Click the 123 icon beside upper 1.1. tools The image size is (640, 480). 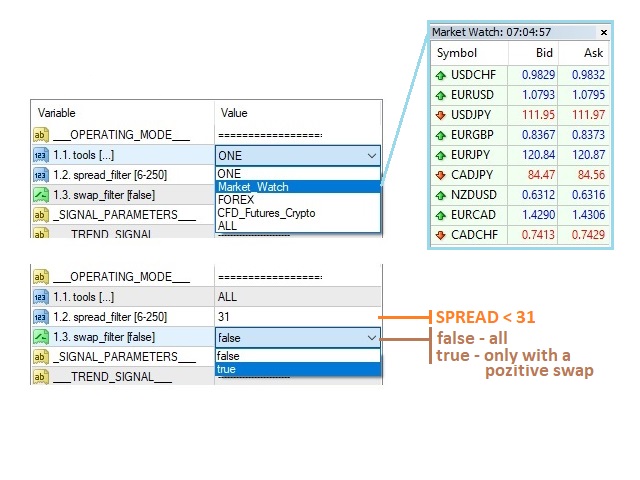41,155
